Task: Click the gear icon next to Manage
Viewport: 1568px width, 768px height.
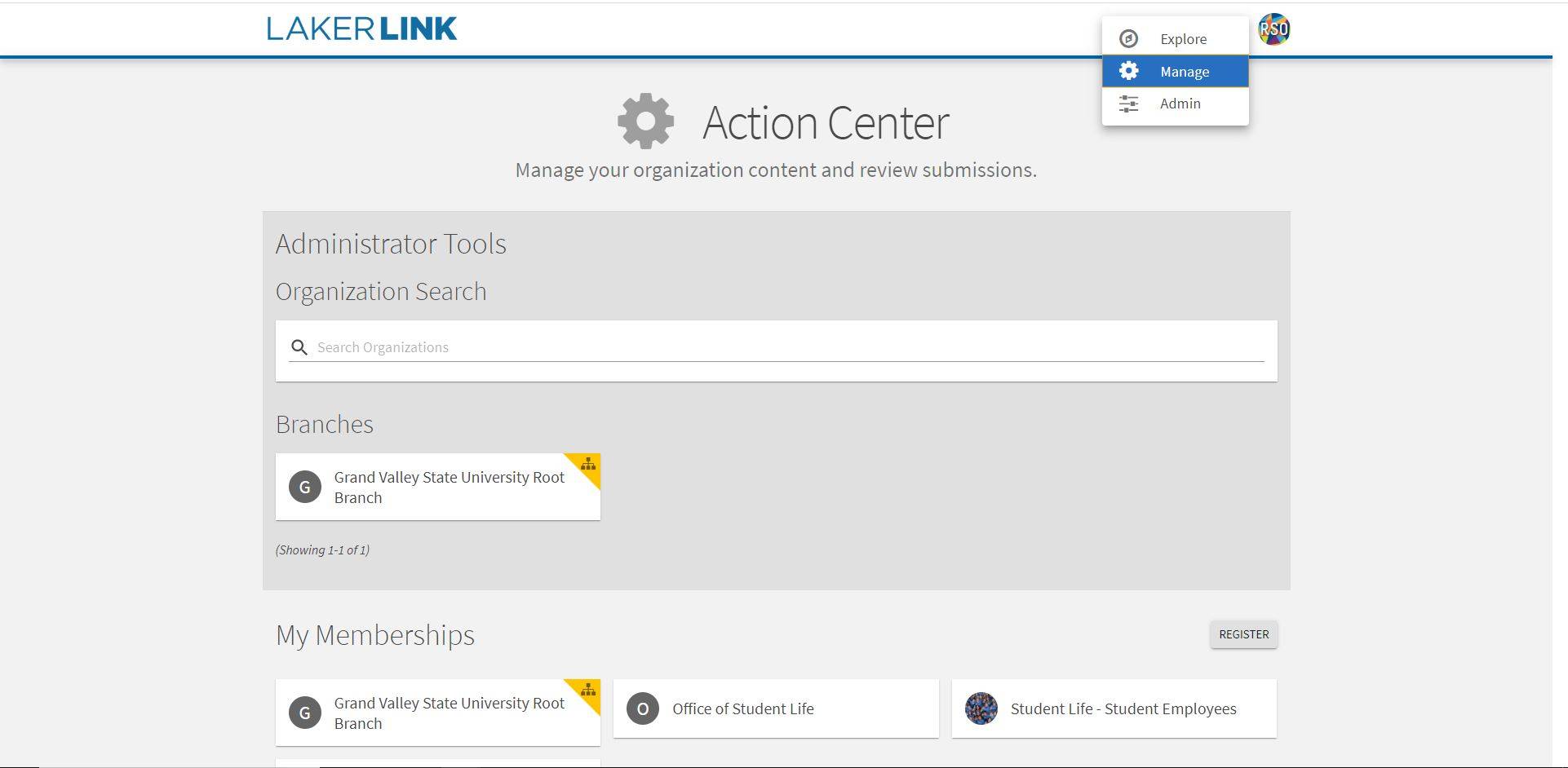Action: point(1128,72)
